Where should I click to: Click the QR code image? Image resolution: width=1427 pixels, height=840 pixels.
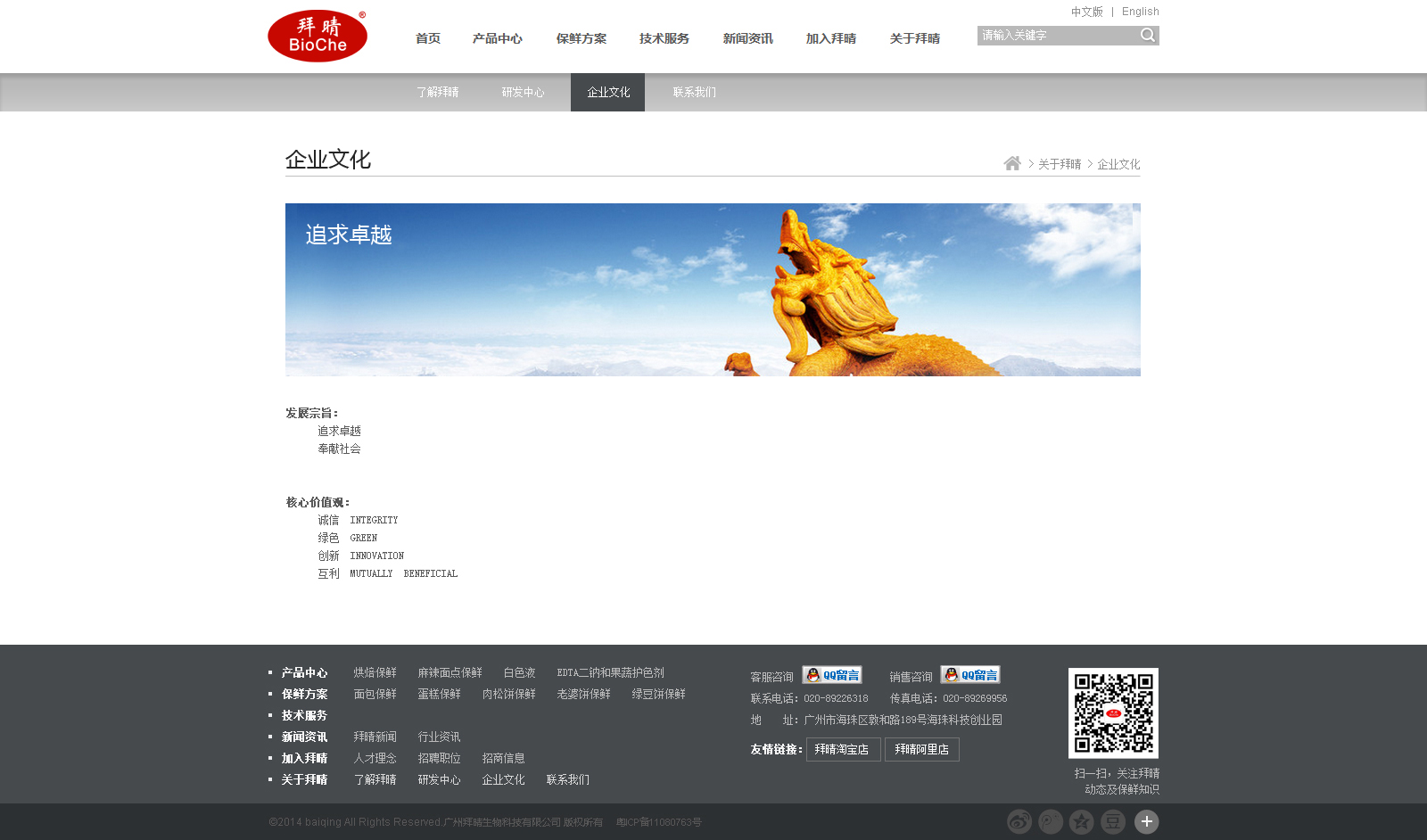pos(1114,713)
